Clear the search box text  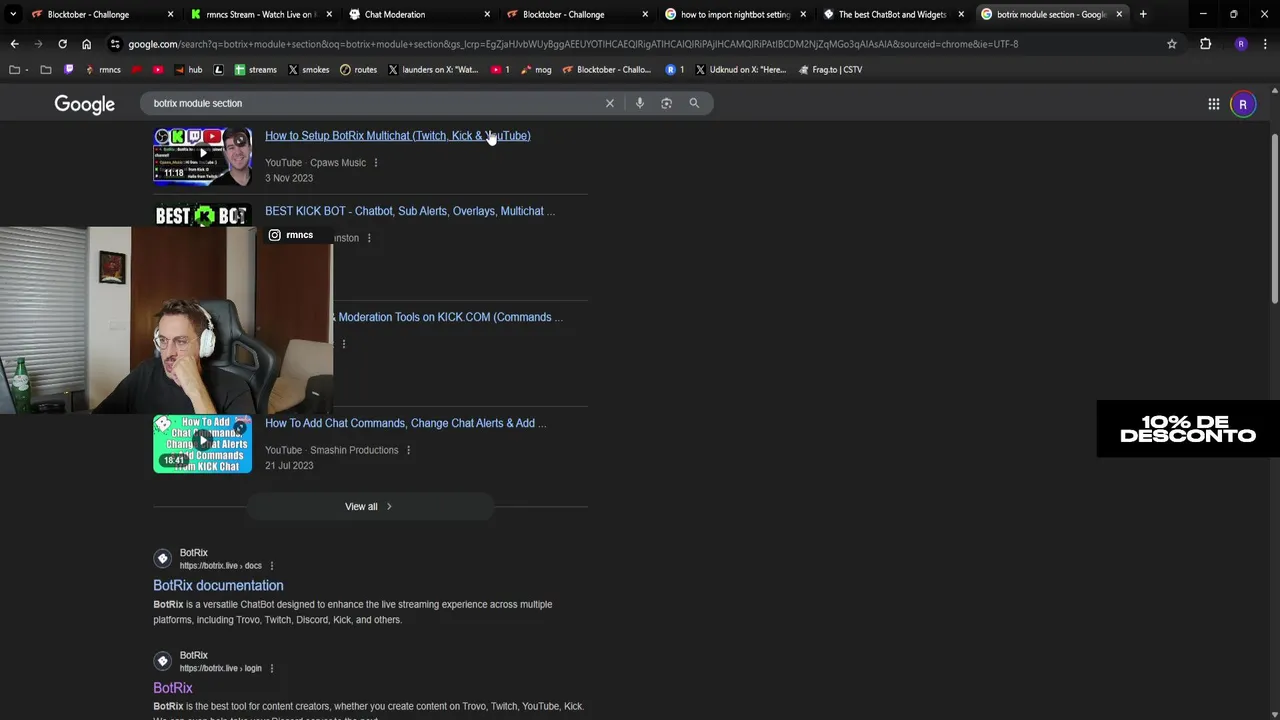pyautogui.click(x=609, y=103)
